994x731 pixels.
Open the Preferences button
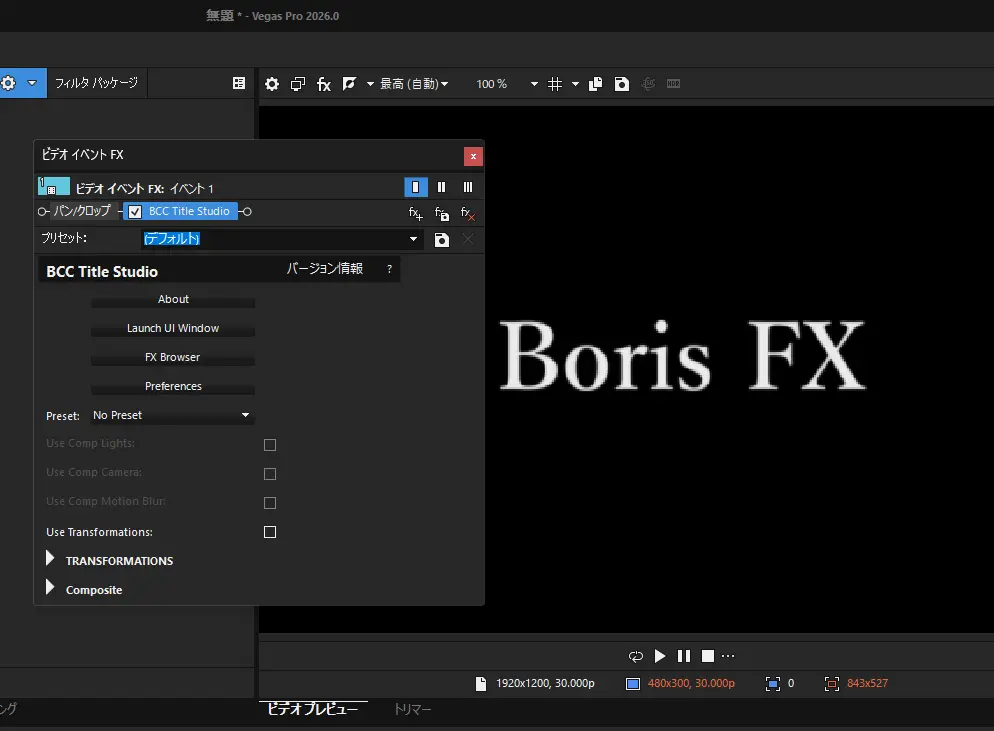click(x=173, y=387)
